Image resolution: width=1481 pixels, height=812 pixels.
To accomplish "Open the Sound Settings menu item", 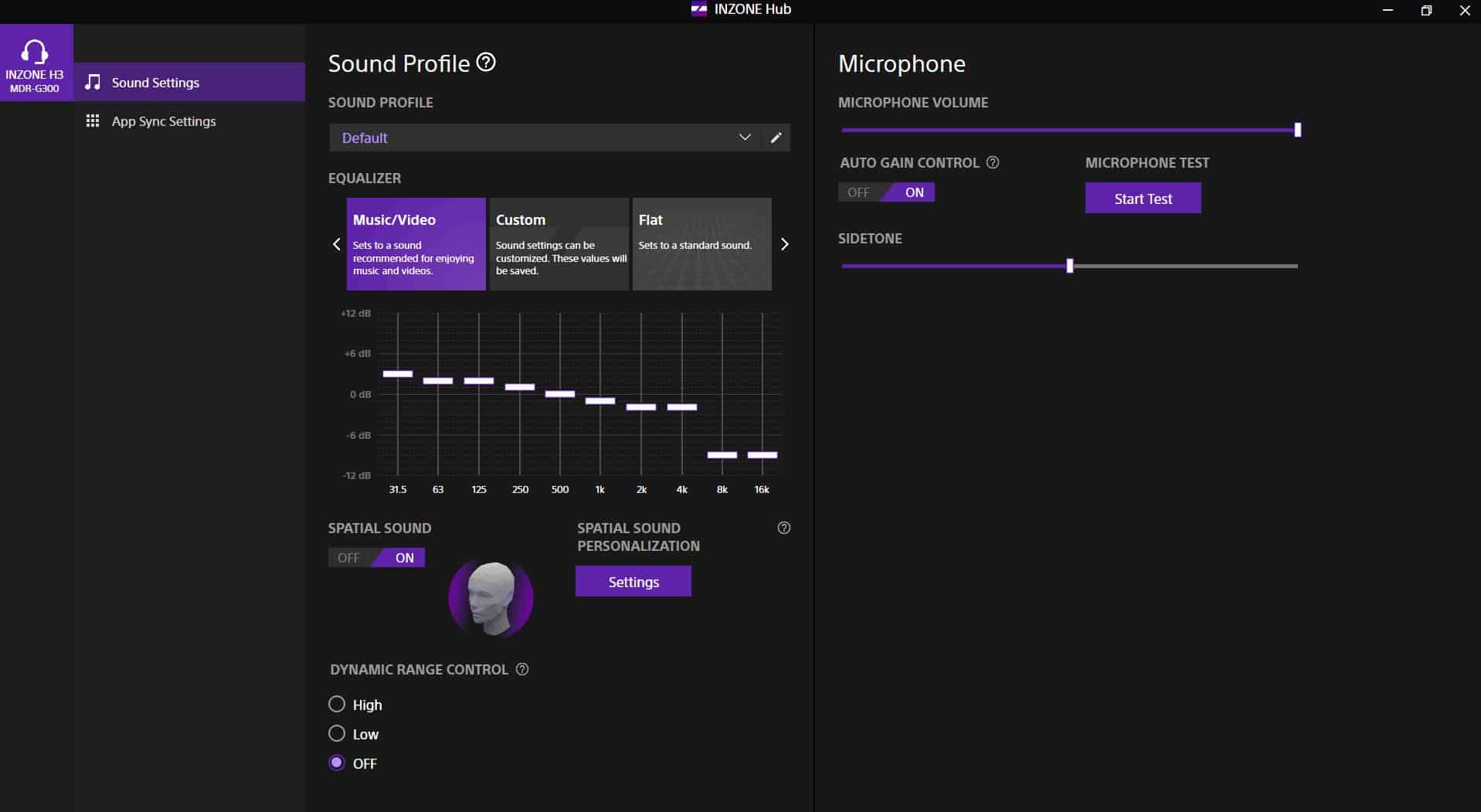I will pyautogui.click(x=155, y=83).
